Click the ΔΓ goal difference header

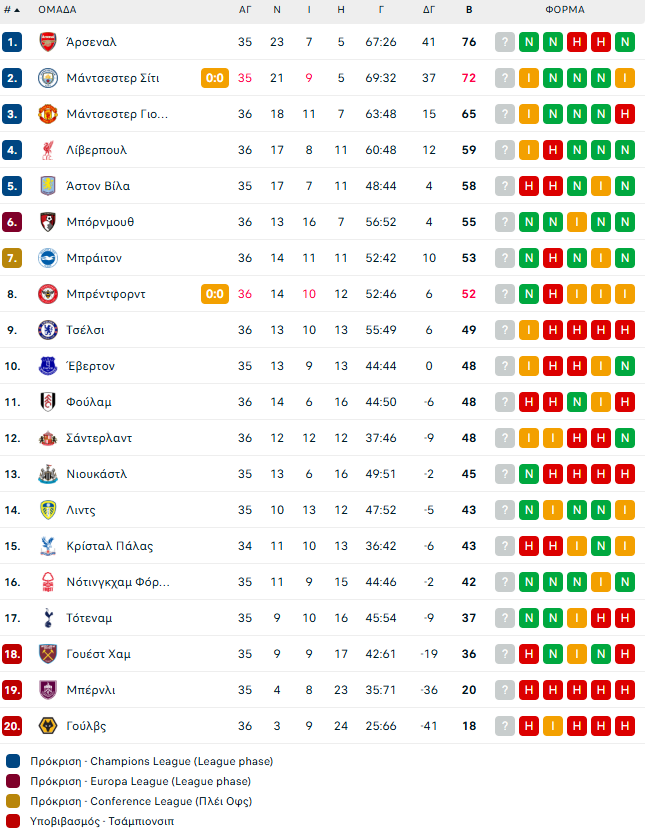429,10
